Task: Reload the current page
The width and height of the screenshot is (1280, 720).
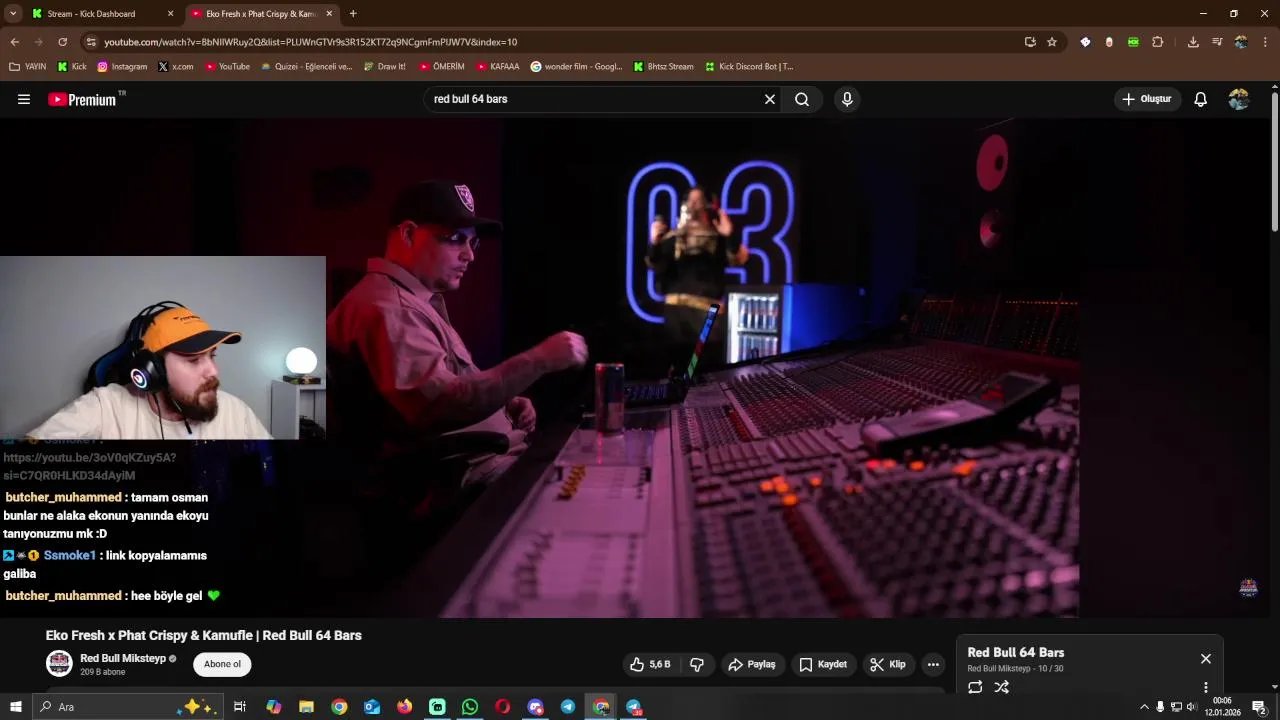Action: (62, 42)
